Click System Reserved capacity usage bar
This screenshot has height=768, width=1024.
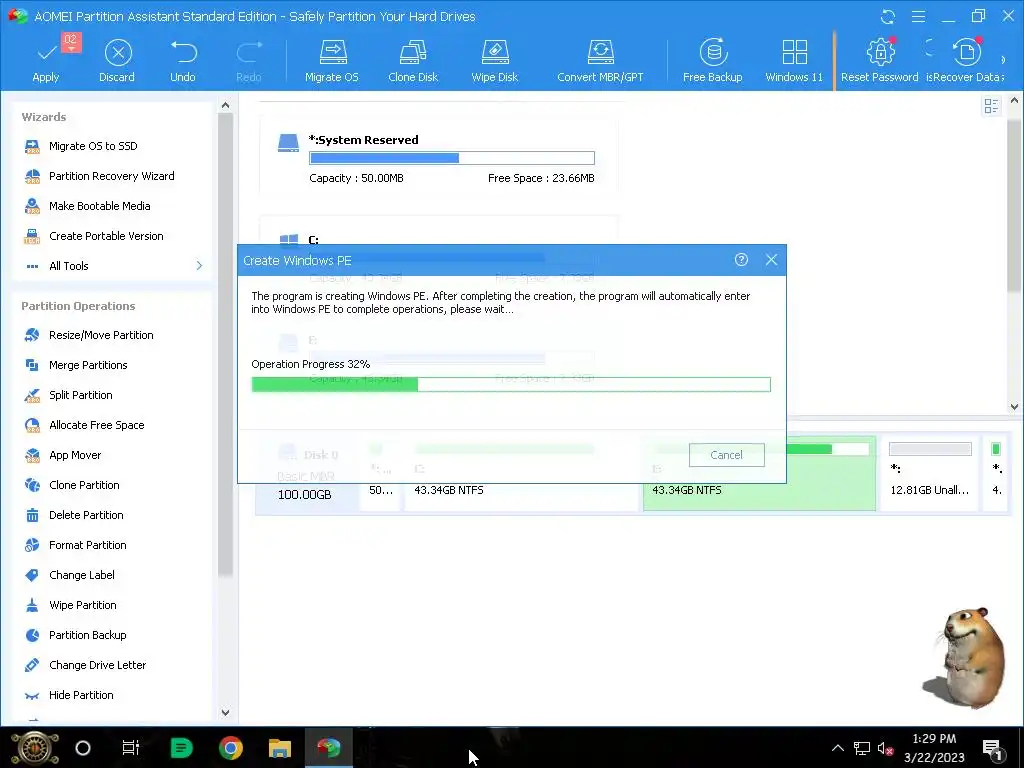click(x=452, y=158)
